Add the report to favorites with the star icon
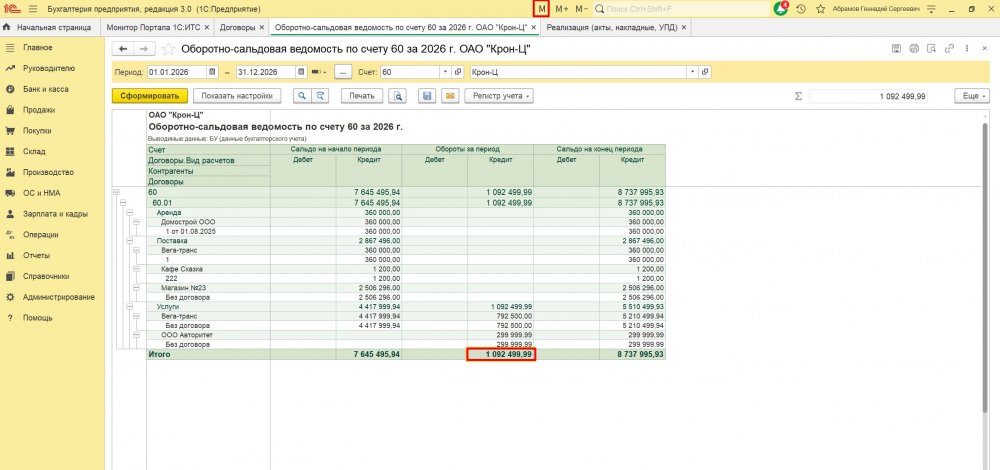This screenshot has width=1000, height=470. [x=168, y=49]
